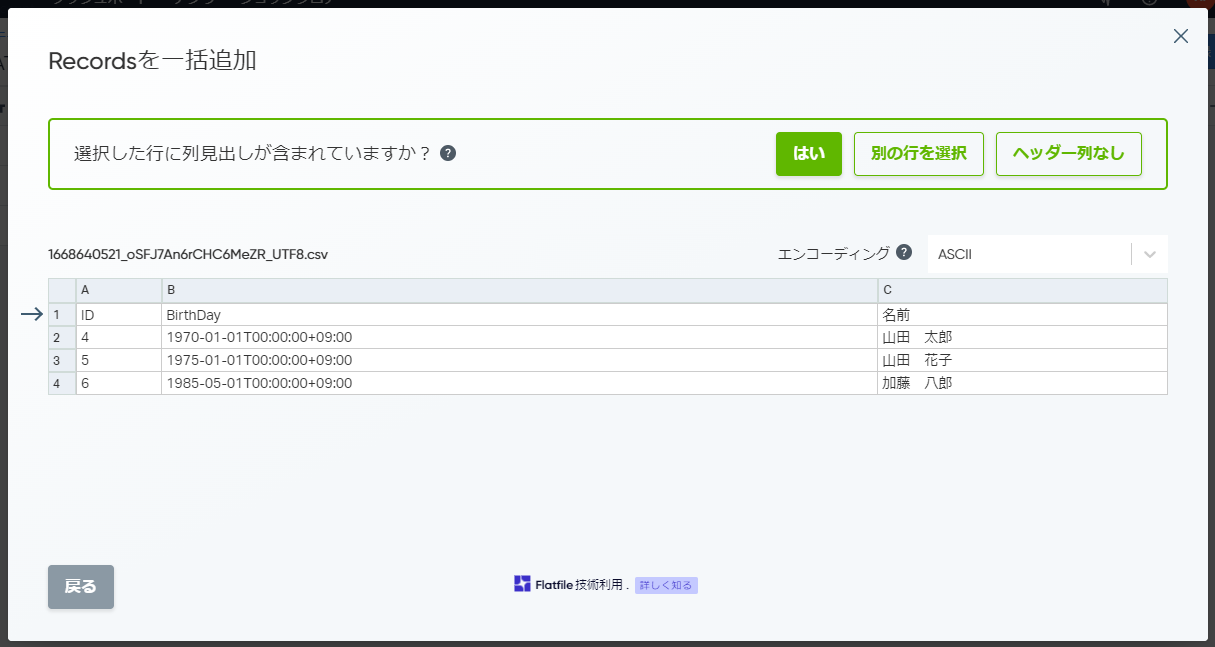The image size is (1215, 647).
Task: Select column C header
Action: click(x=1022, y=290)
